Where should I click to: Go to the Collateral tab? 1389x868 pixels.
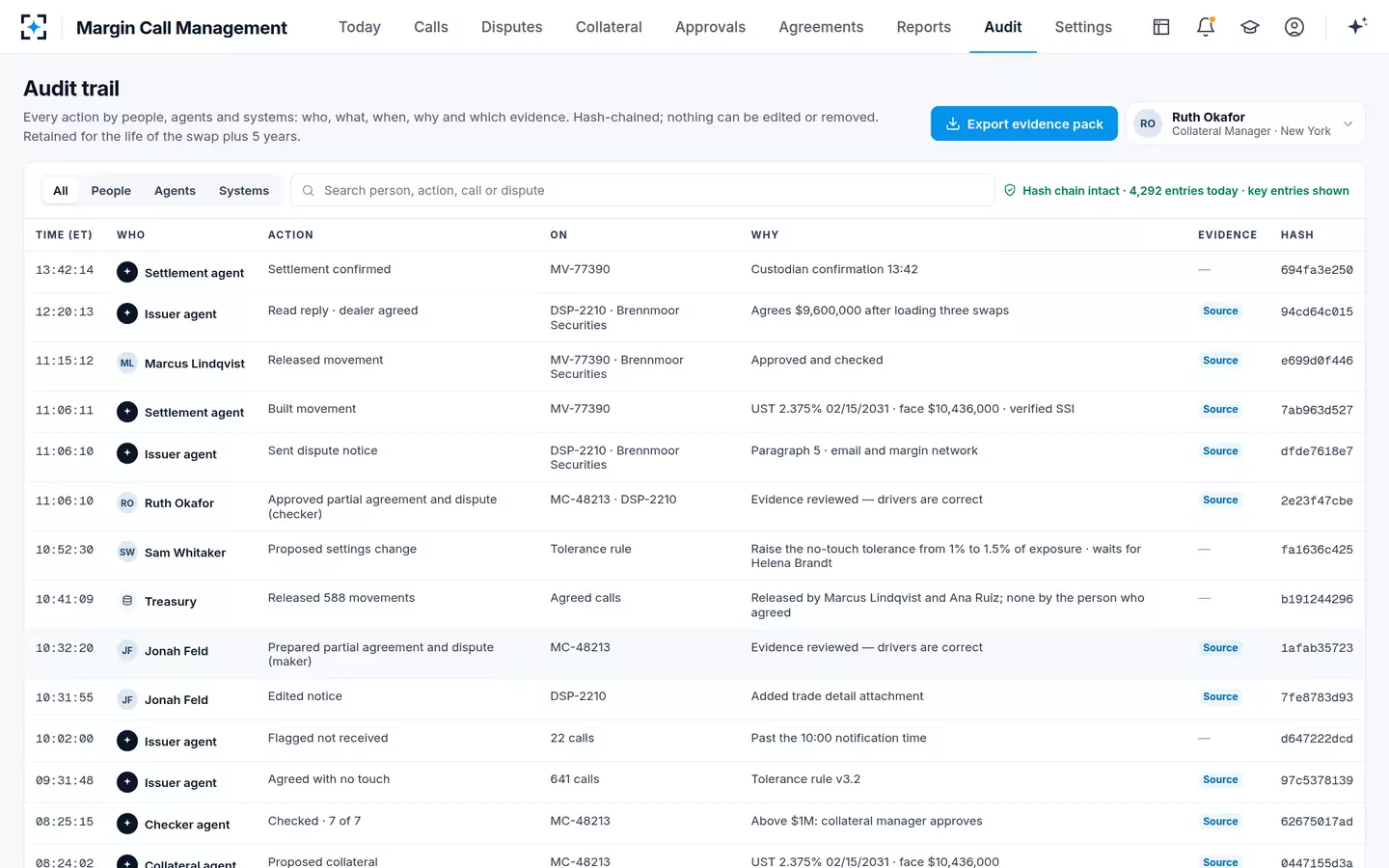(x=609, y=27)
